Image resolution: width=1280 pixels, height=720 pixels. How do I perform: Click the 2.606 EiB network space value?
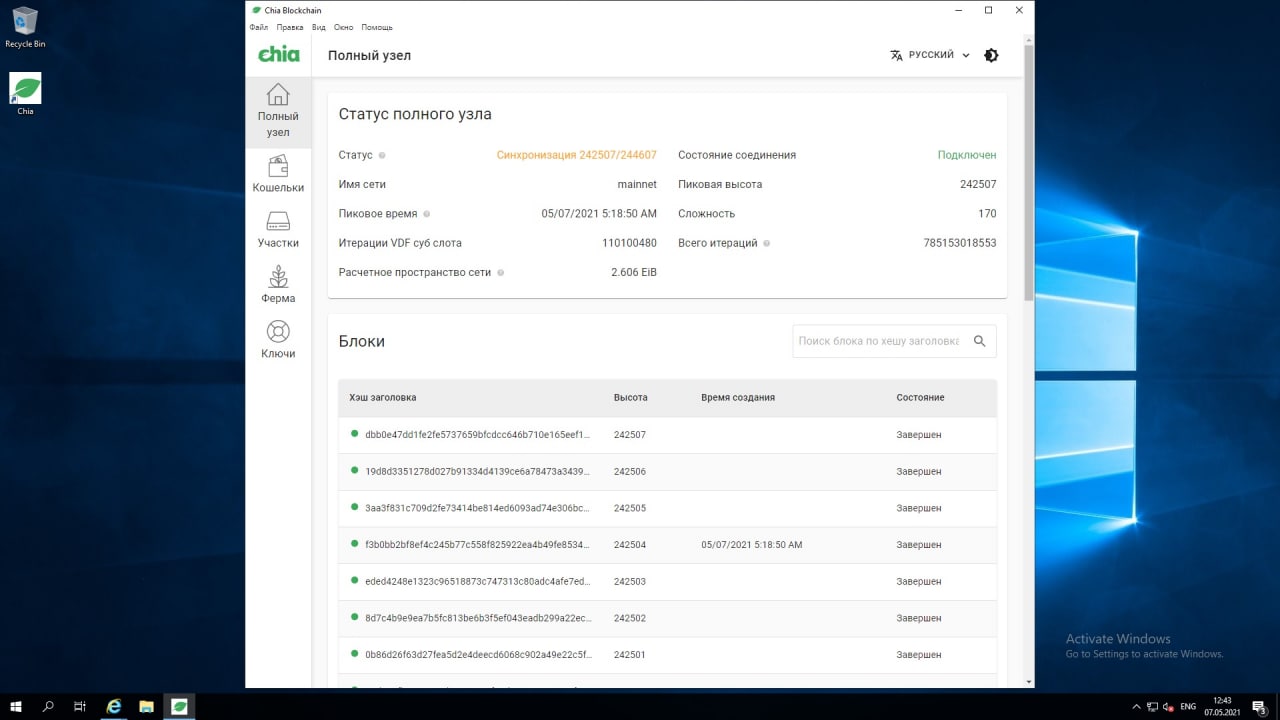(x=634, y=272)
